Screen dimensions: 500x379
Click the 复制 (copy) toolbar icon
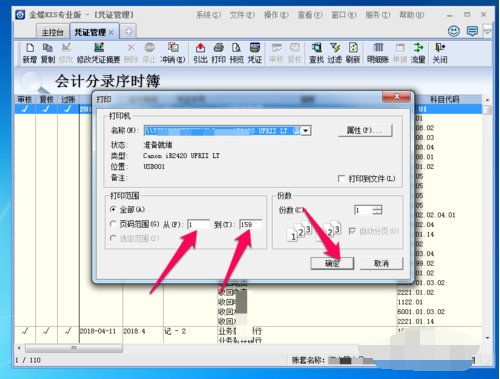pyautogui.click(x=48, y=53)
